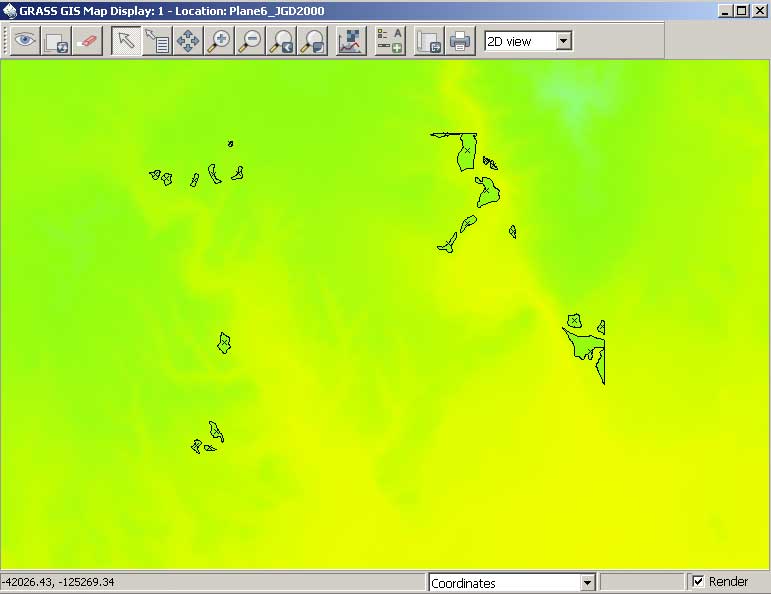
Task: Expand the 2D view arrow button
Action: click(x=564, y=41)
